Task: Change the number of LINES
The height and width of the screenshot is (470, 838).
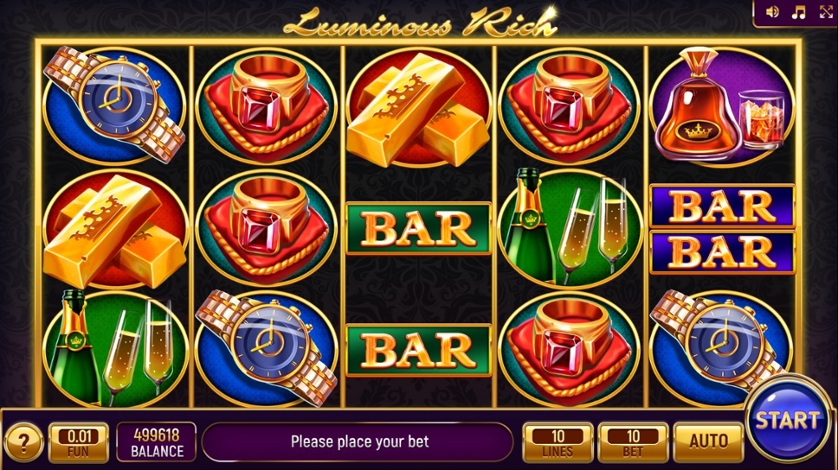Action: [x=558, y=442]
